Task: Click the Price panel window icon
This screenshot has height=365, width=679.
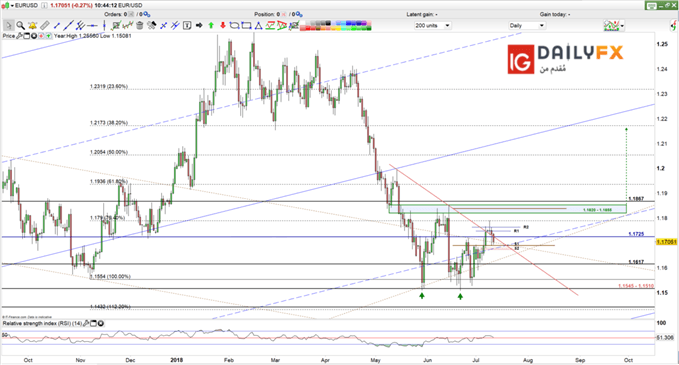Action: (x=26, y=36)
